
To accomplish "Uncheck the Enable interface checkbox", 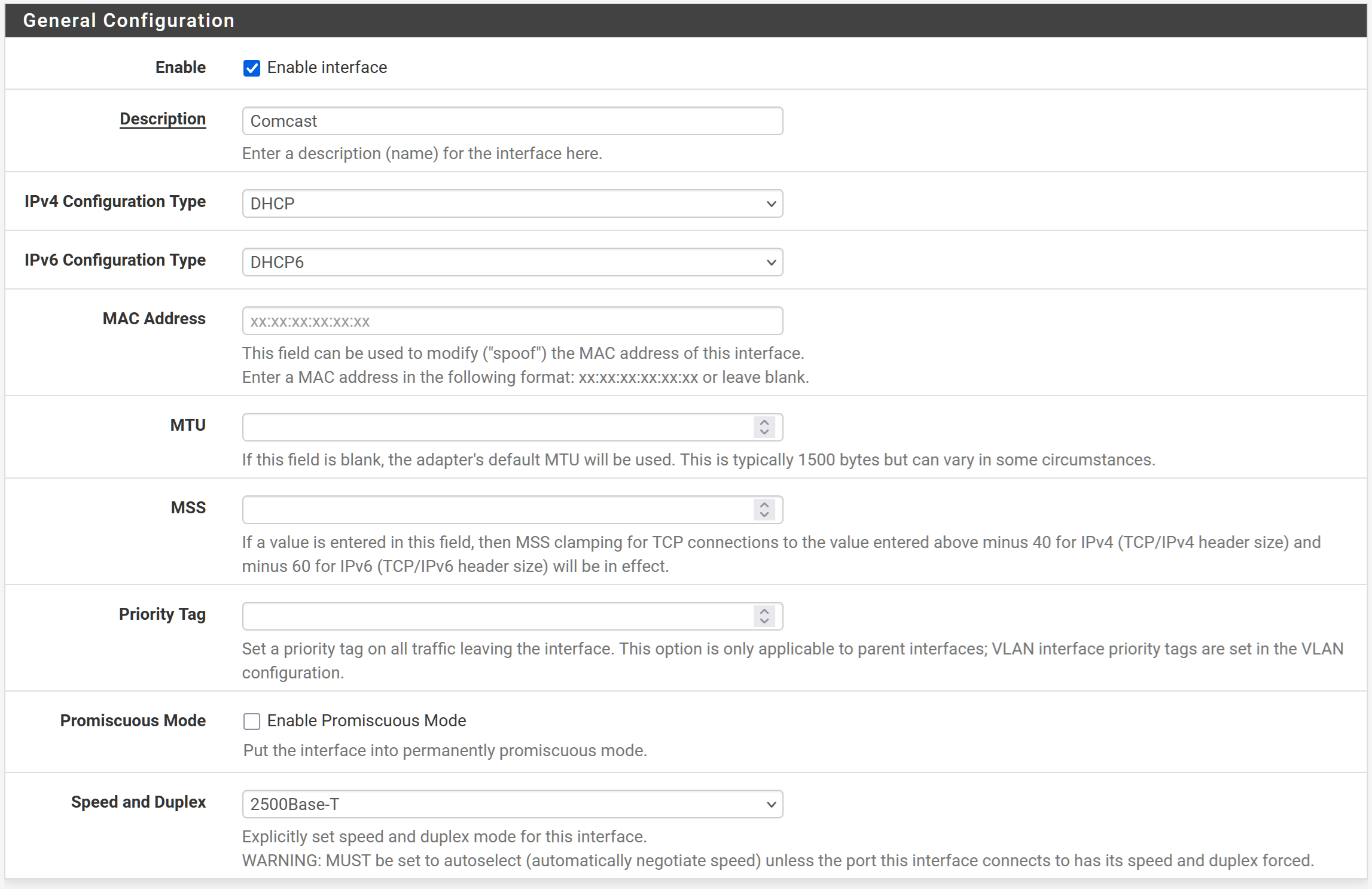I will [252, 68].
